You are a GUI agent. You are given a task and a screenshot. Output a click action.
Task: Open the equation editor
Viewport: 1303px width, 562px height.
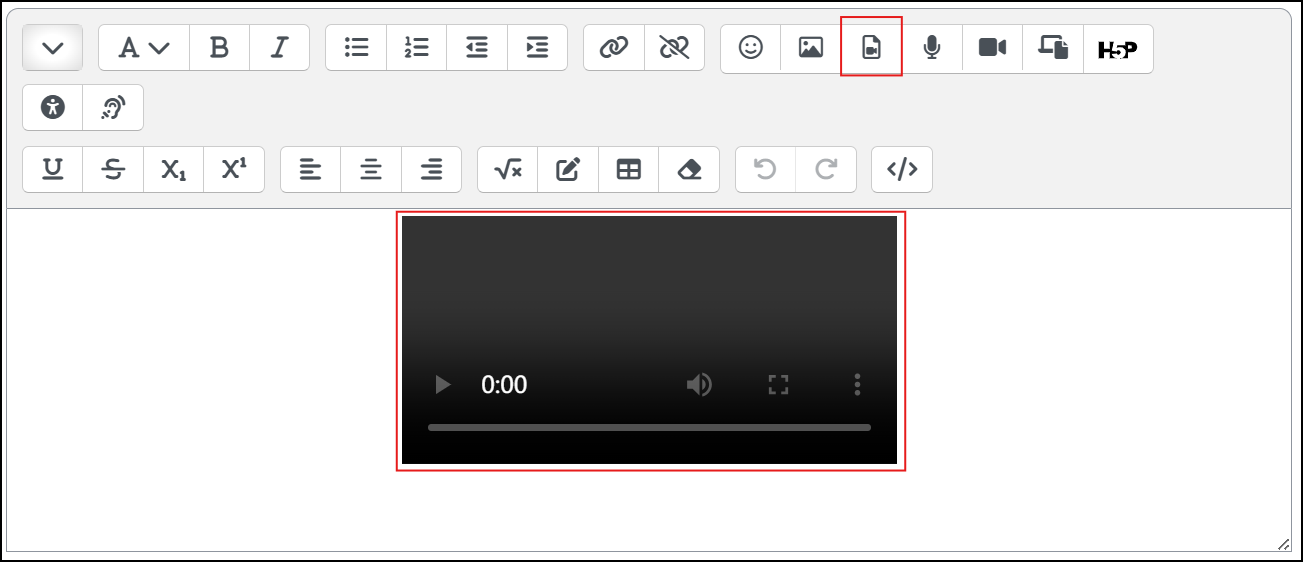point(508,170)
